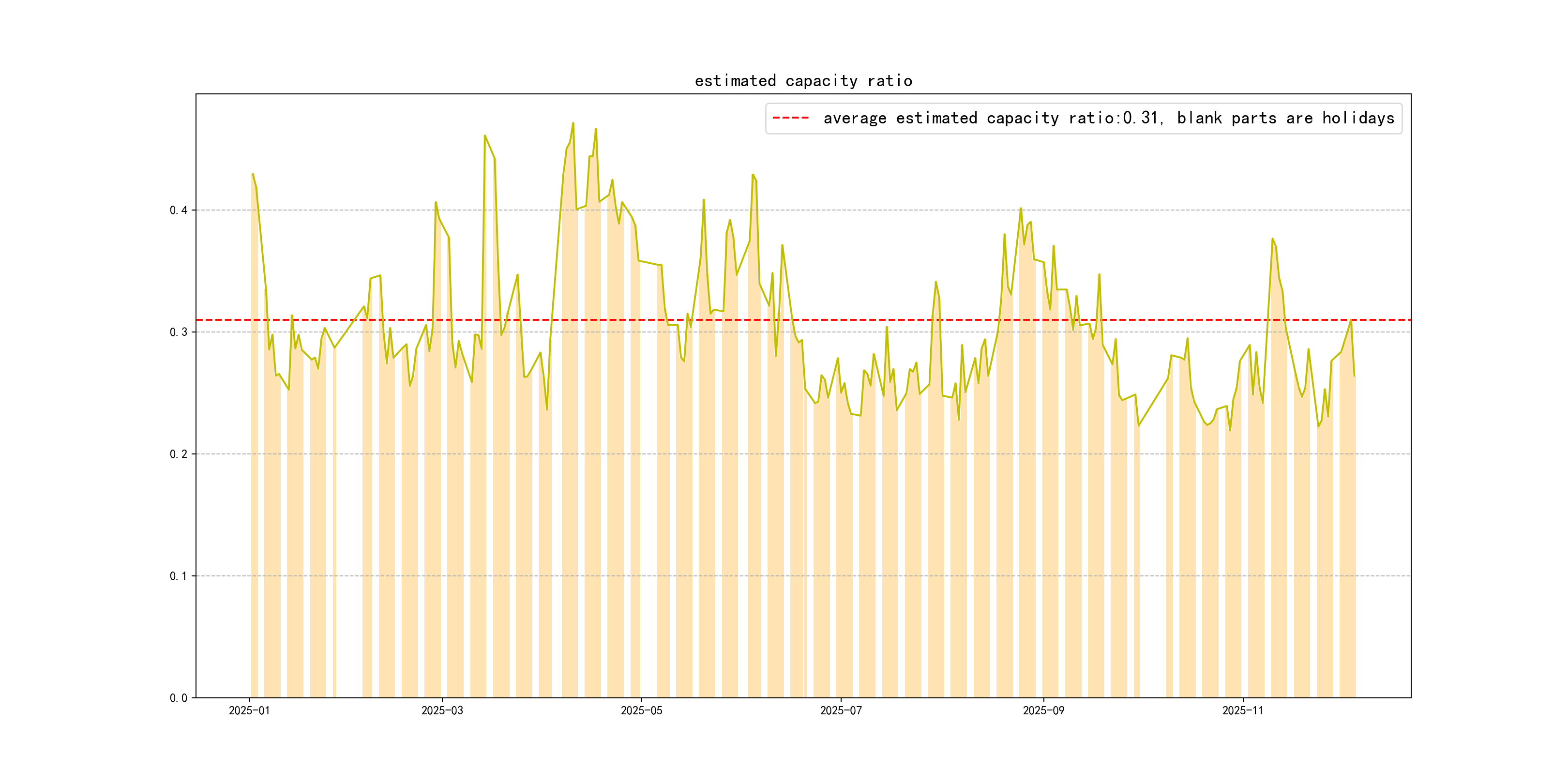The height and width of the screenshot is (784, 1568).
Task: Click the first data point in January
Action: click(x=253, y=174)
